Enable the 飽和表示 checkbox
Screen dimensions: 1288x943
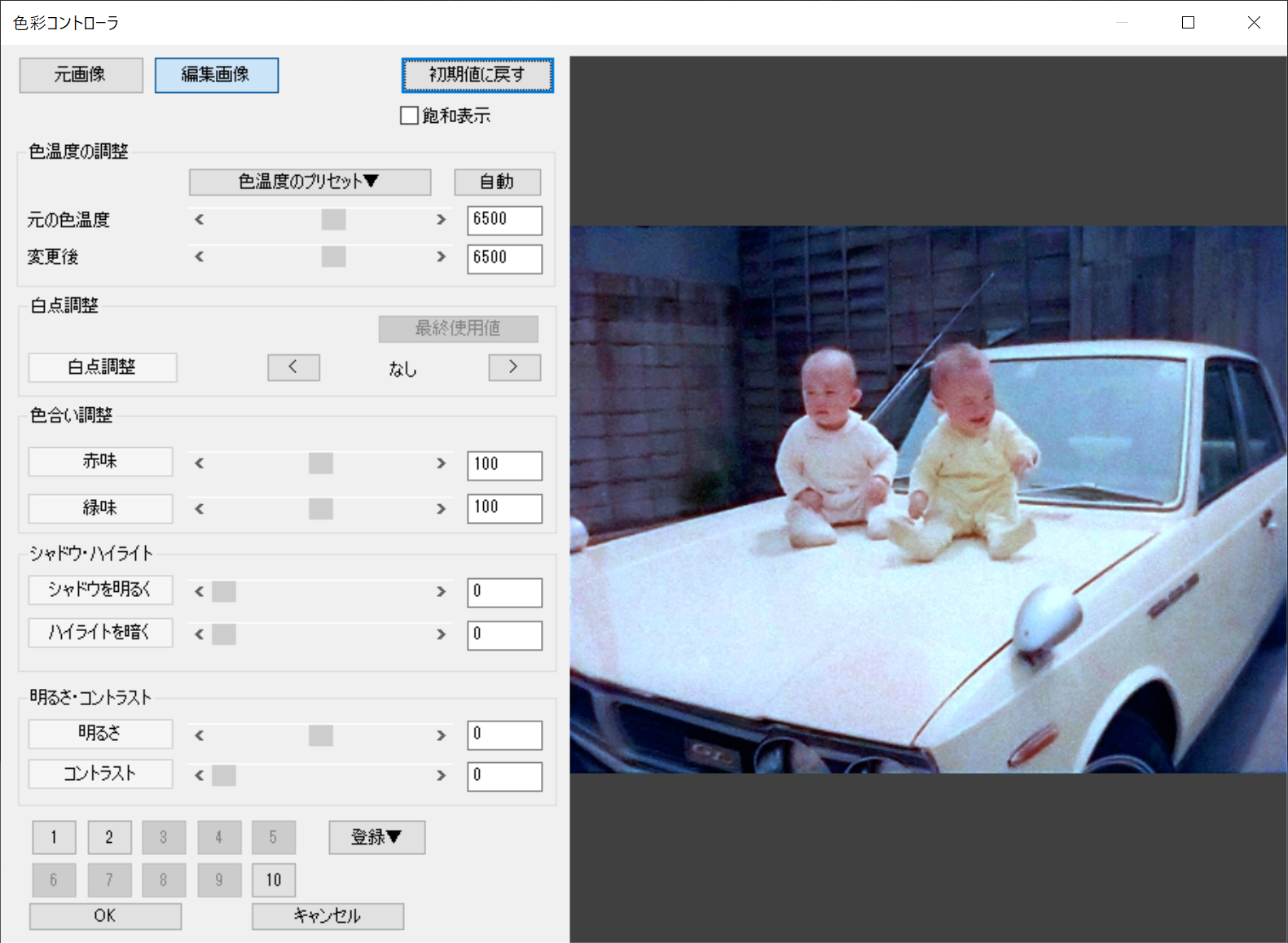(x=410, y=116)
